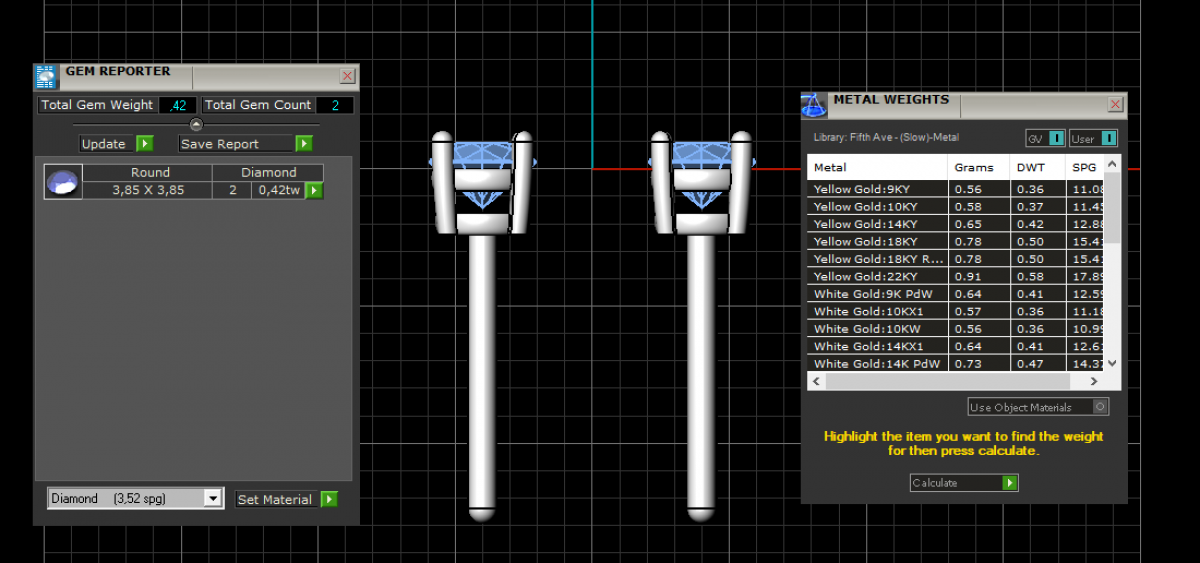Click green arrow next to 0,42tw

tap(314, 190)
